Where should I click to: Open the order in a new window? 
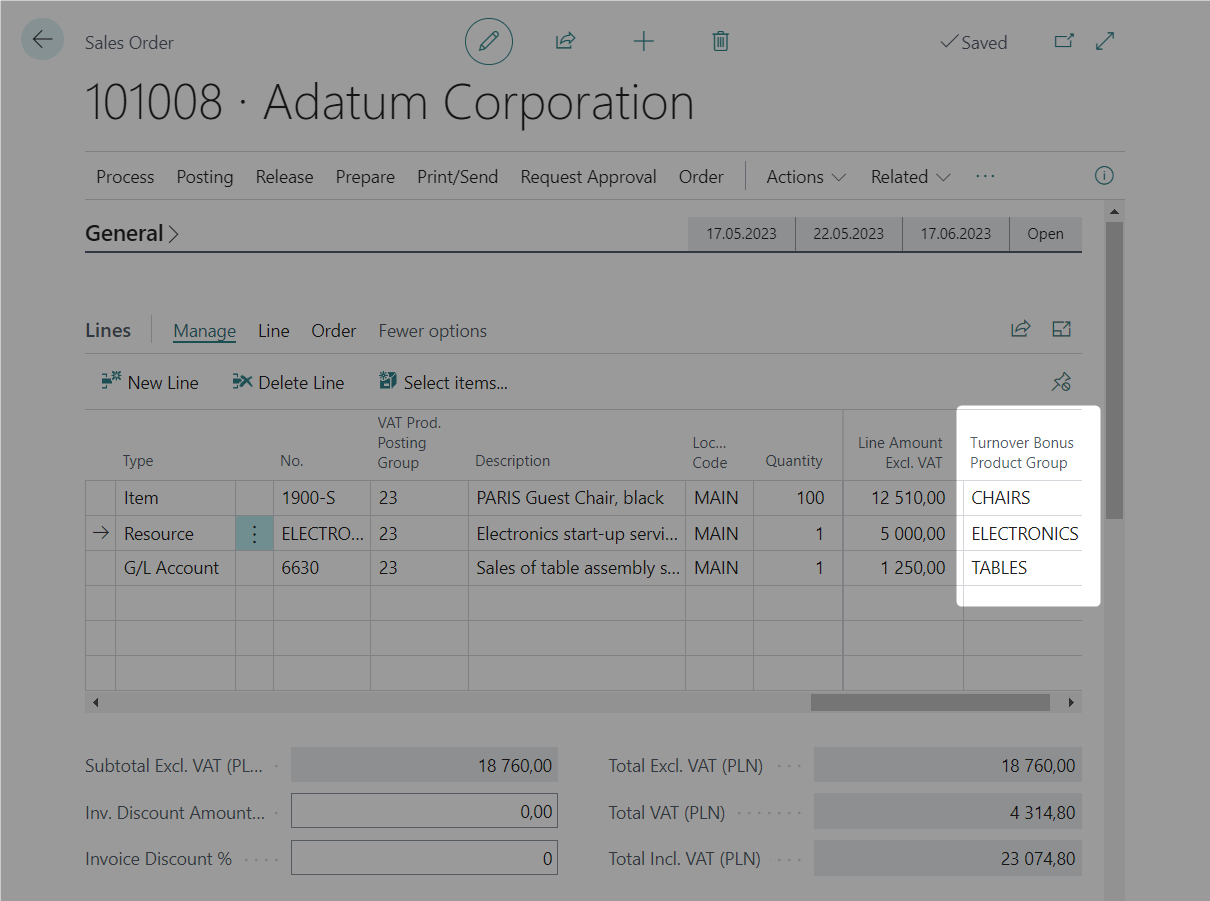pyautogui.click(x=1064, y=42)
